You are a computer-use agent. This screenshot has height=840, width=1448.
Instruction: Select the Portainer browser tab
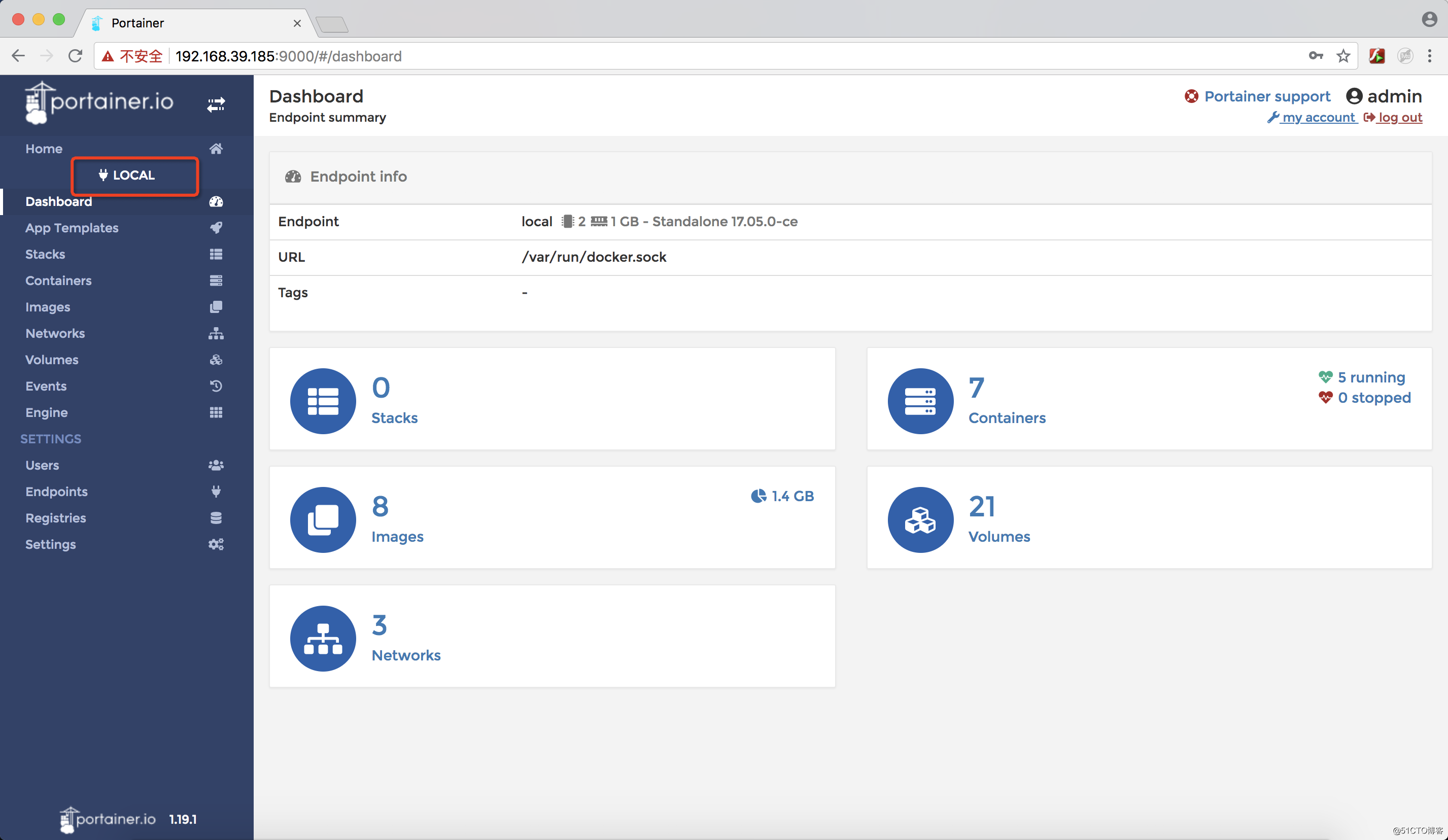tap(195, 23)
